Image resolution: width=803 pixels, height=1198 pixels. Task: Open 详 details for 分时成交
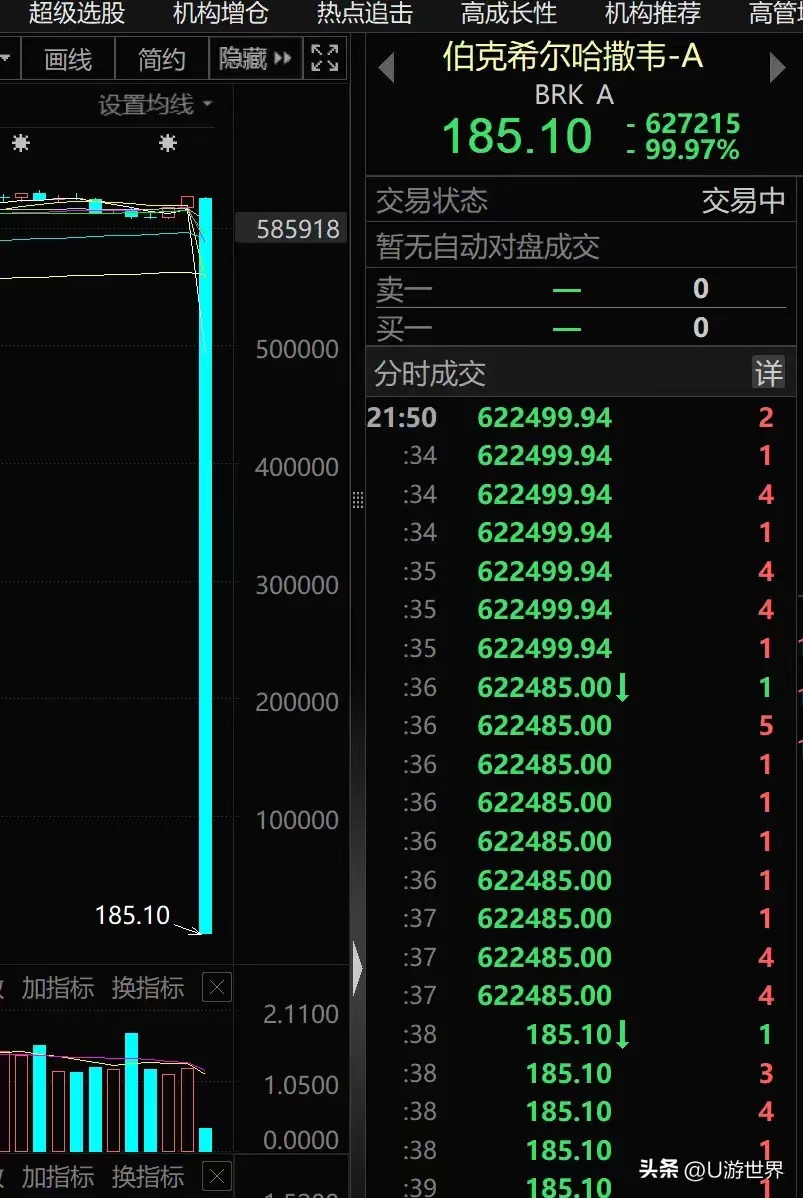point(769,374)
